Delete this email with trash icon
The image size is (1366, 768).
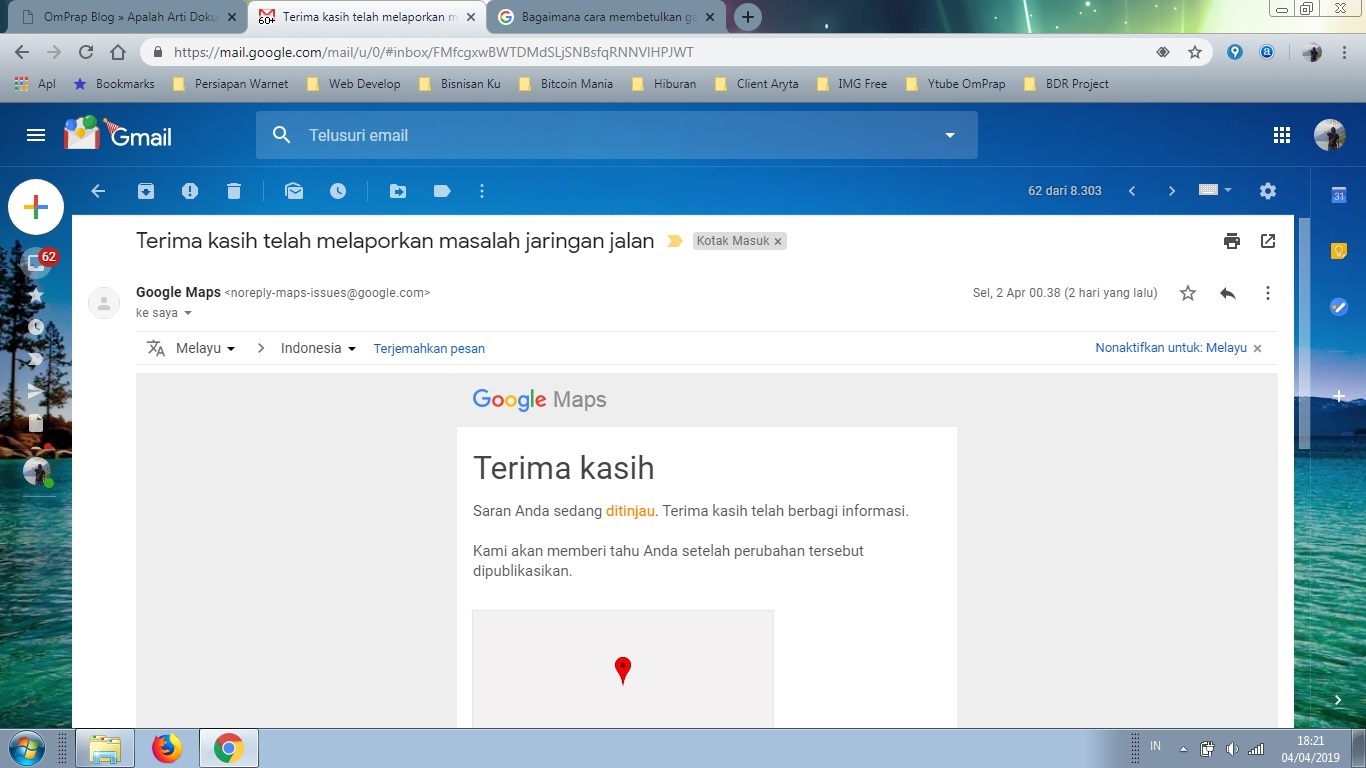234,191
